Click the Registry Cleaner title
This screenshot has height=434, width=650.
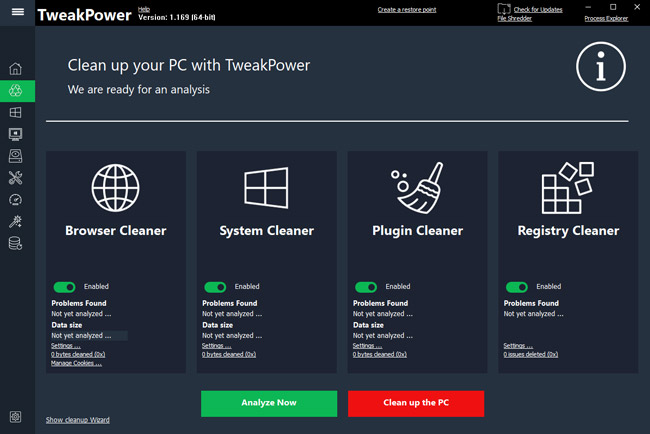pyautogui.click(x=568, y=231)
